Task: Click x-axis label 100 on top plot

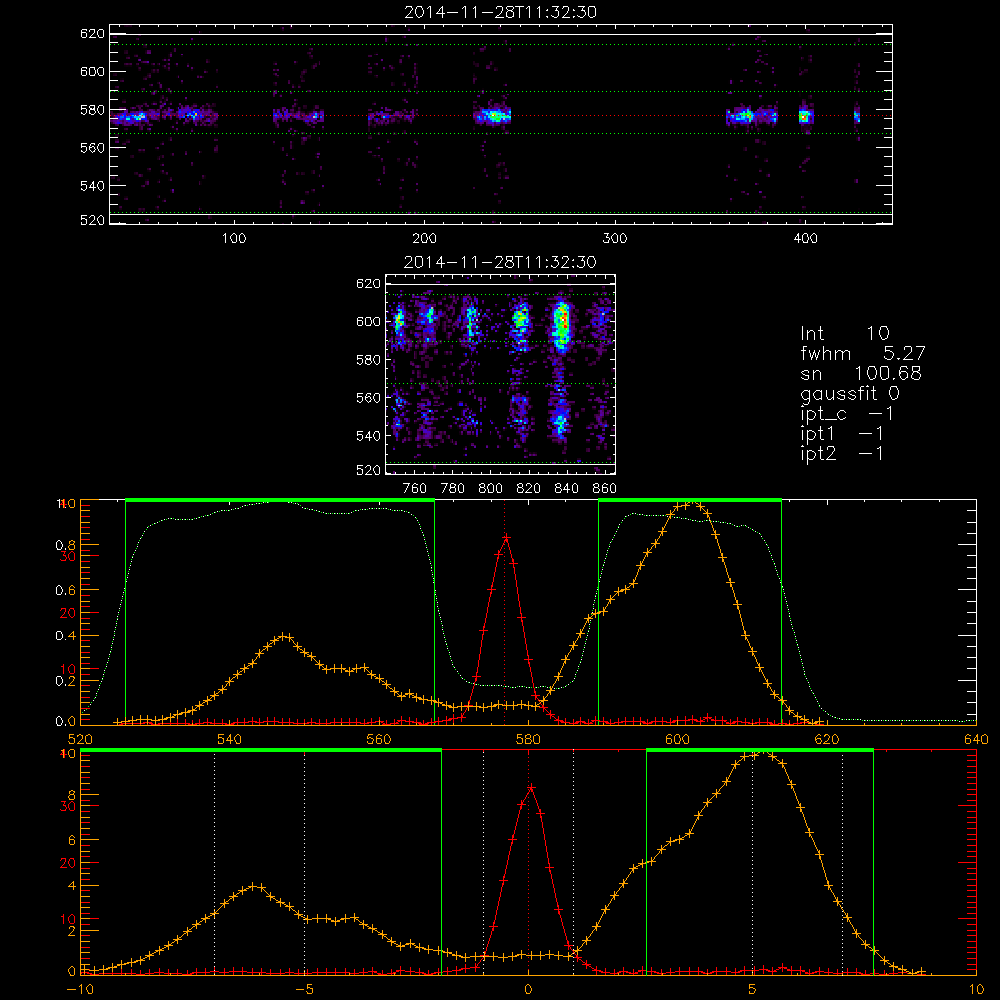Action: point(234,239)
